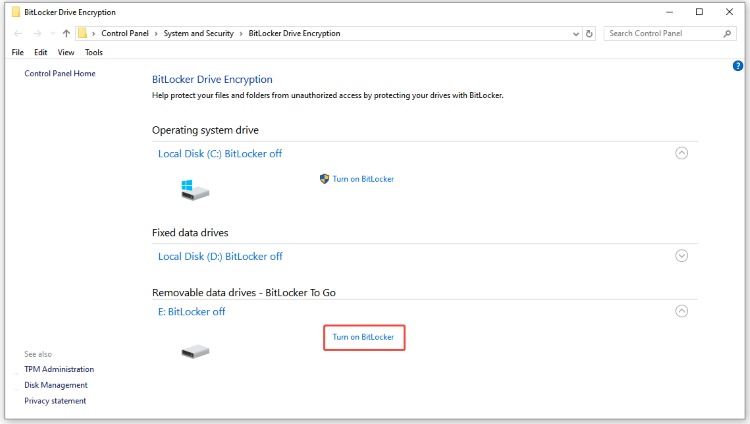The height and width of the screenshot is (424, 750).
Task: Click the E: removable drive icon
Action: pyautogui.click(x=195, y=352)
